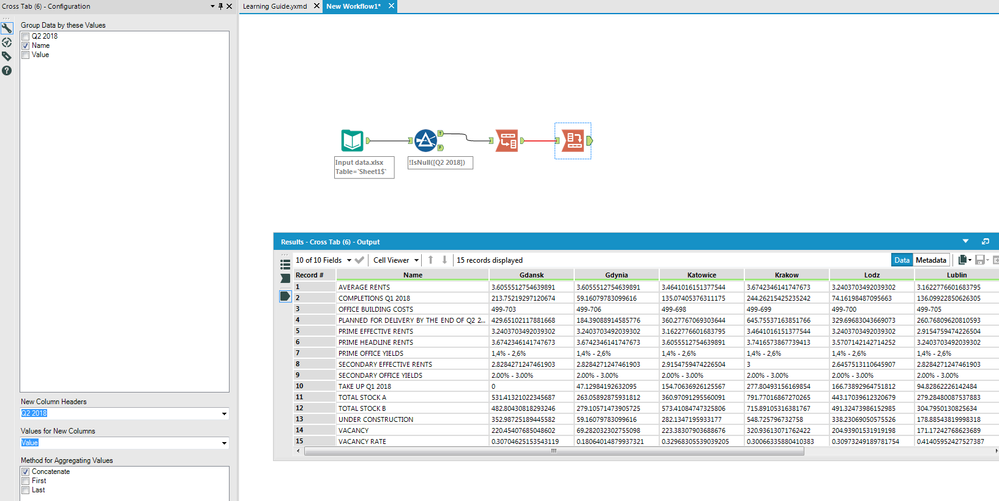Screen dimensions: 999x501
Task: Click the Results horizontal scrollbar thumb
Action: tap(554, 451)
